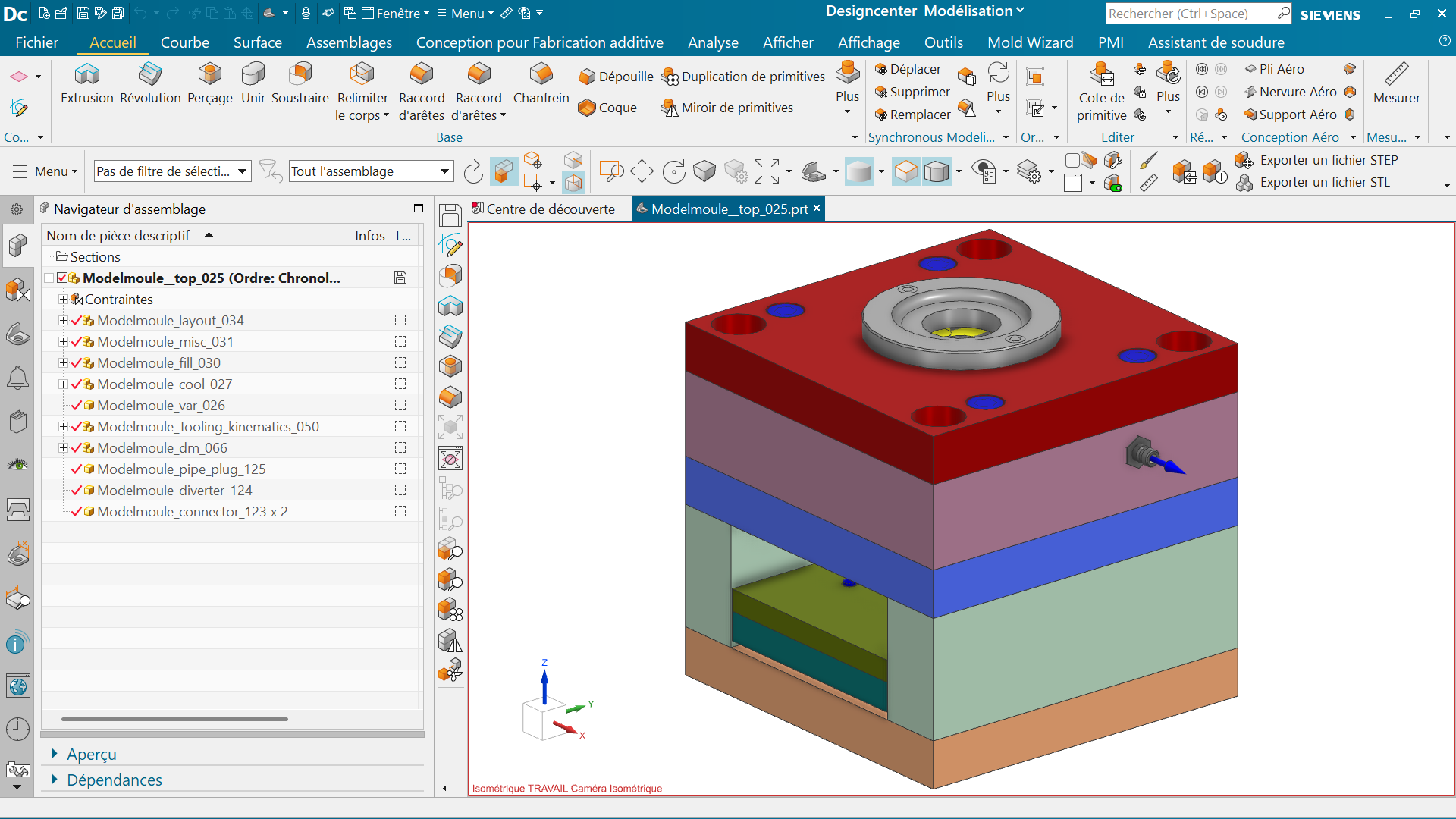Image resolution: width=1456 pixels, height=819 pixels.
Task: Switch to Centre de découverte tab
Action: pyautogui.click(x=543, y=209)
